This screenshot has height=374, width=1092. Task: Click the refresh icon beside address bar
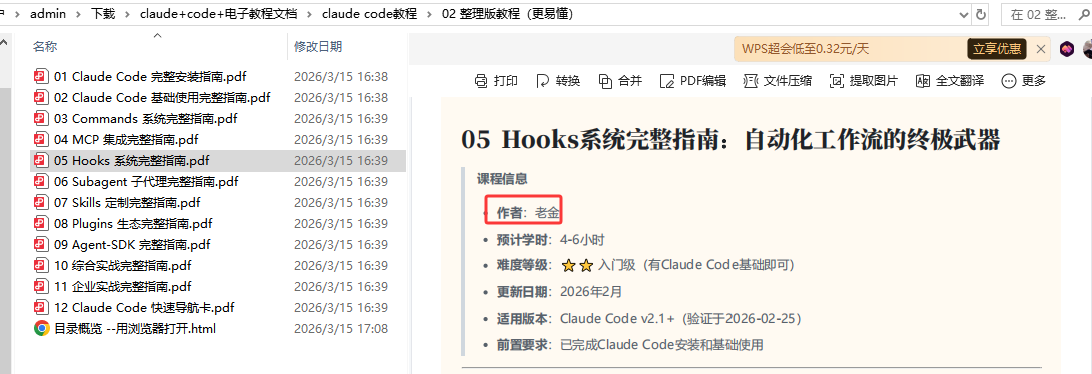(x=981, y=14)
